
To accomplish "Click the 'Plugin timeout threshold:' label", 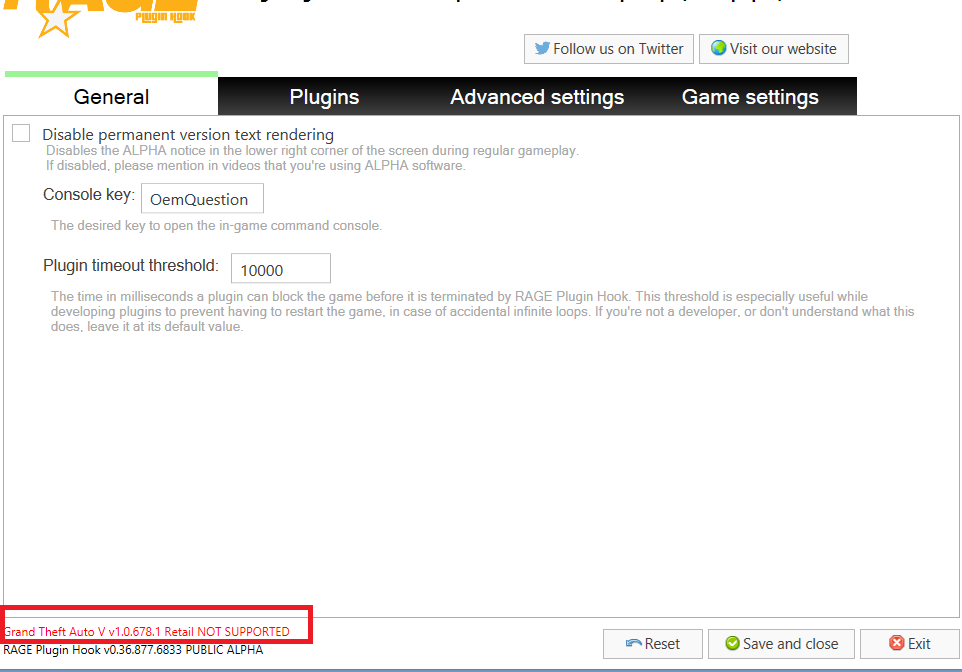I will (x=131, y=265).
